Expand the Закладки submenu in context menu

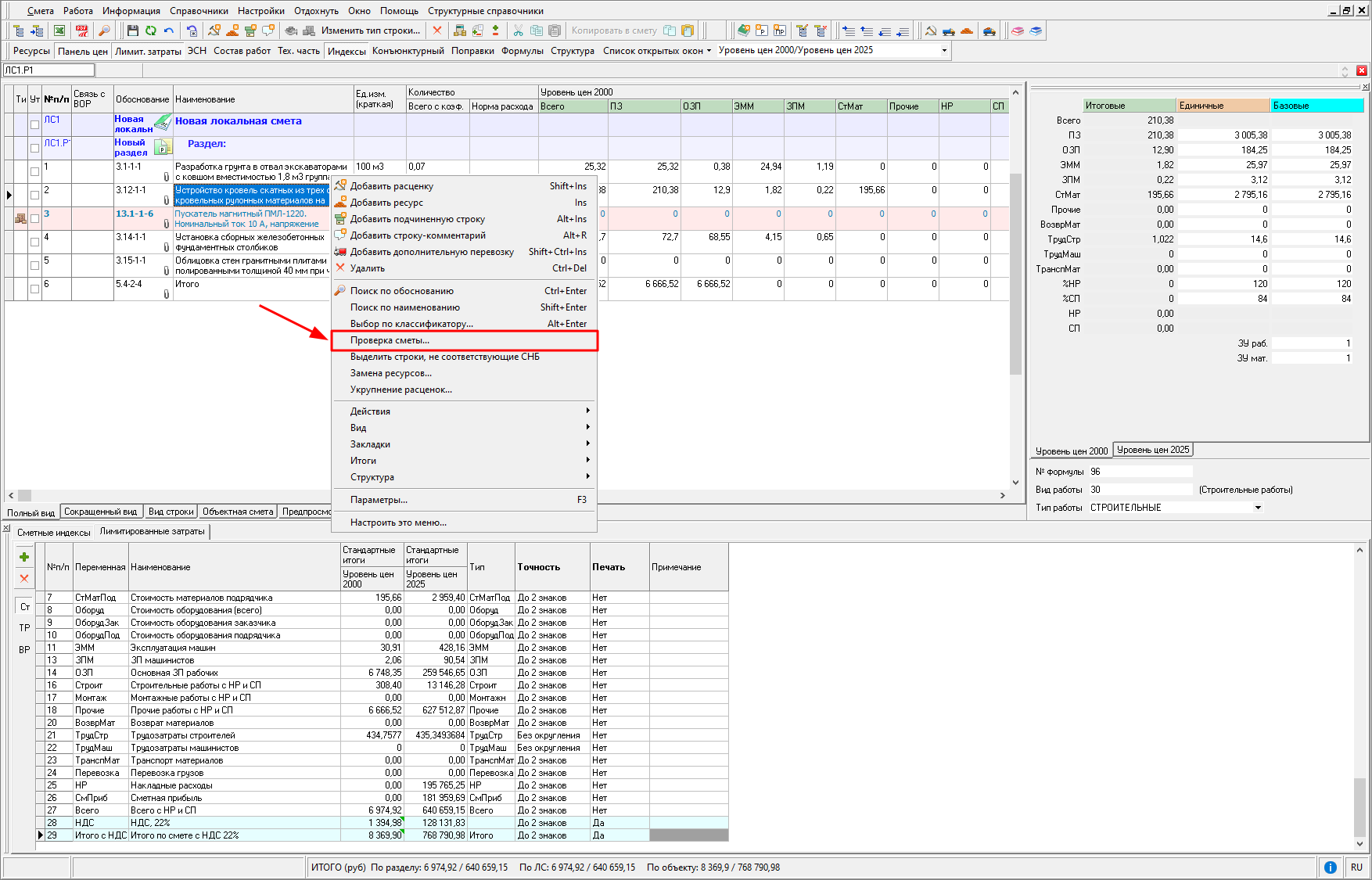465,444
